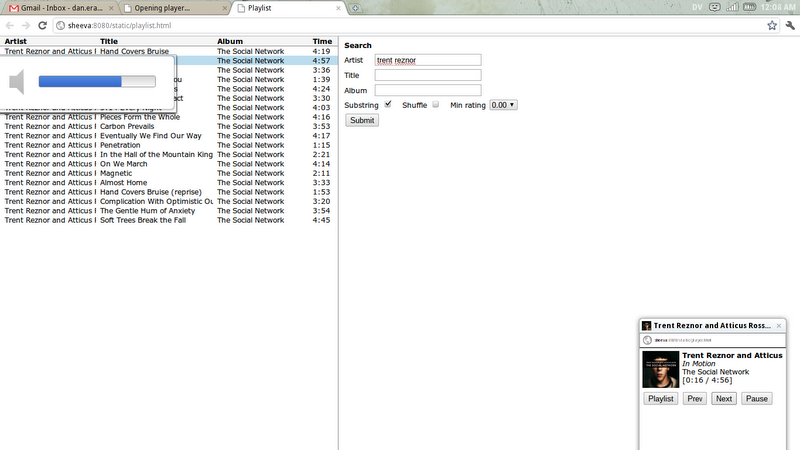Bookmark page with the star icon

[772, 26]
